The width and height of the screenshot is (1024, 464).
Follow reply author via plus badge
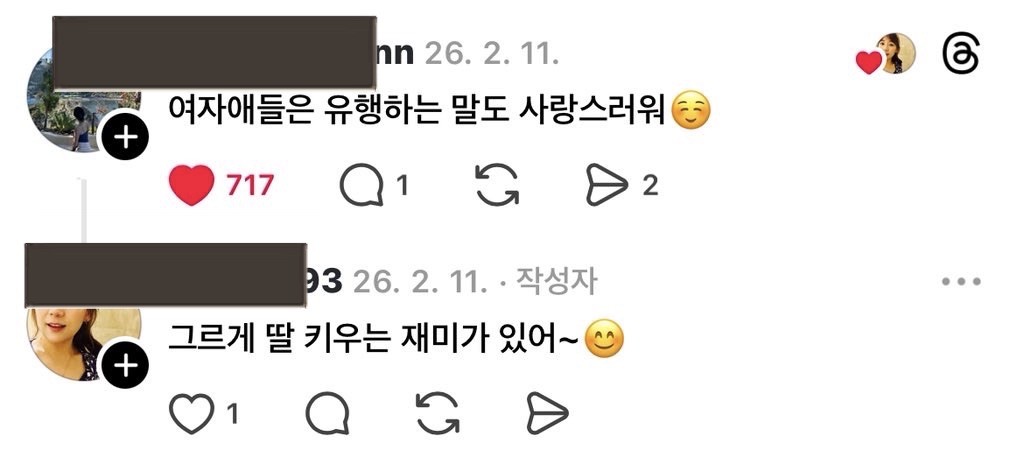point(125,365)
